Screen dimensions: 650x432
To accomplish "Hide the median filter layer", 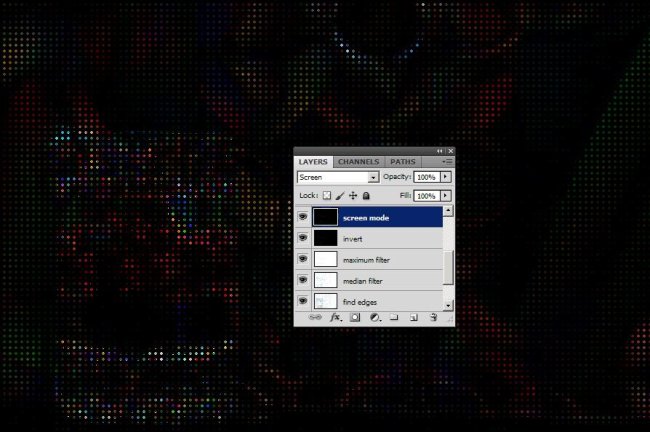I will pos(303,280).
